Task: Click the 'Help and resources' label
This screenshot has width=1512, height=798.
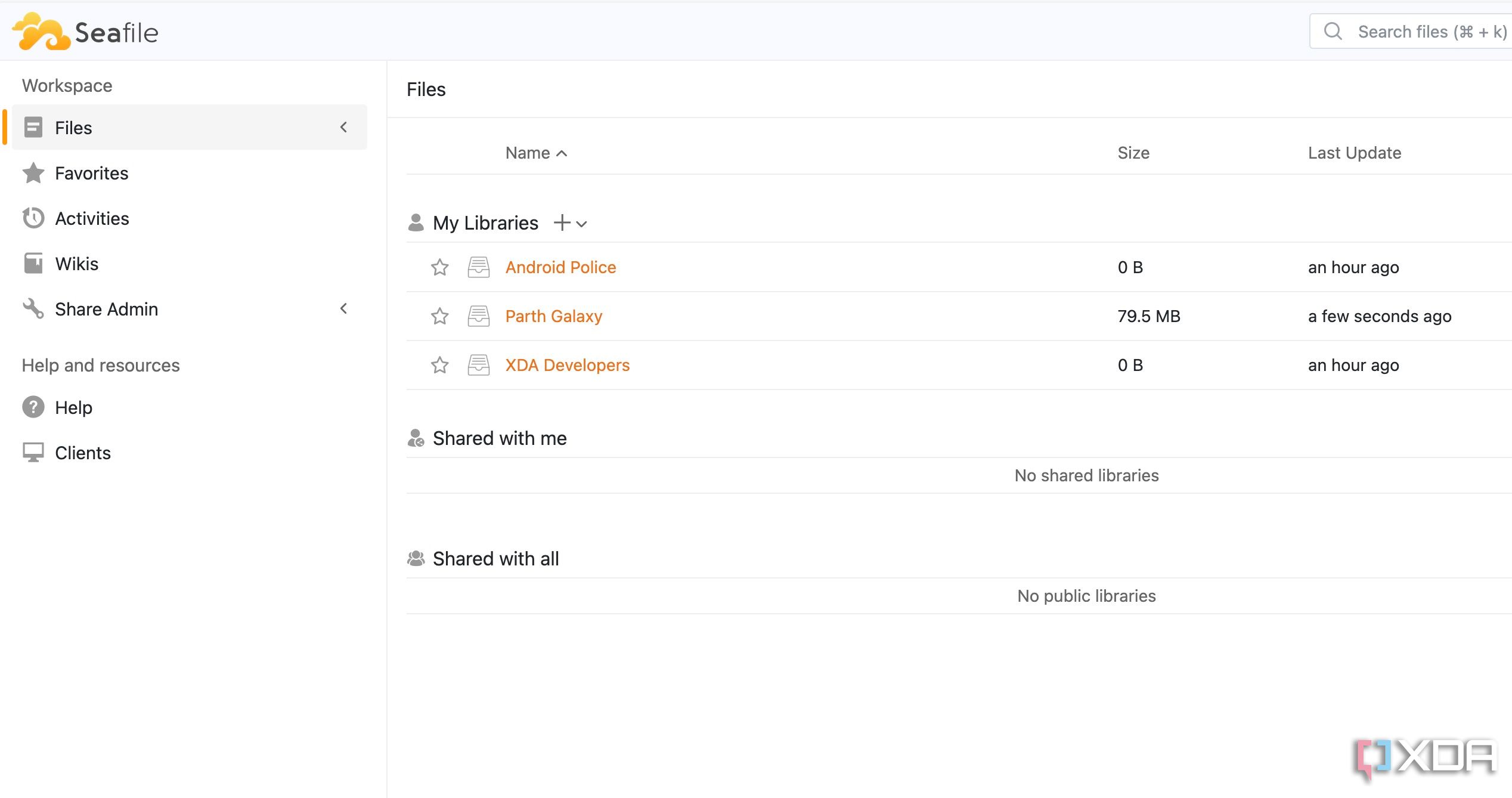Action: click(101, 365)
